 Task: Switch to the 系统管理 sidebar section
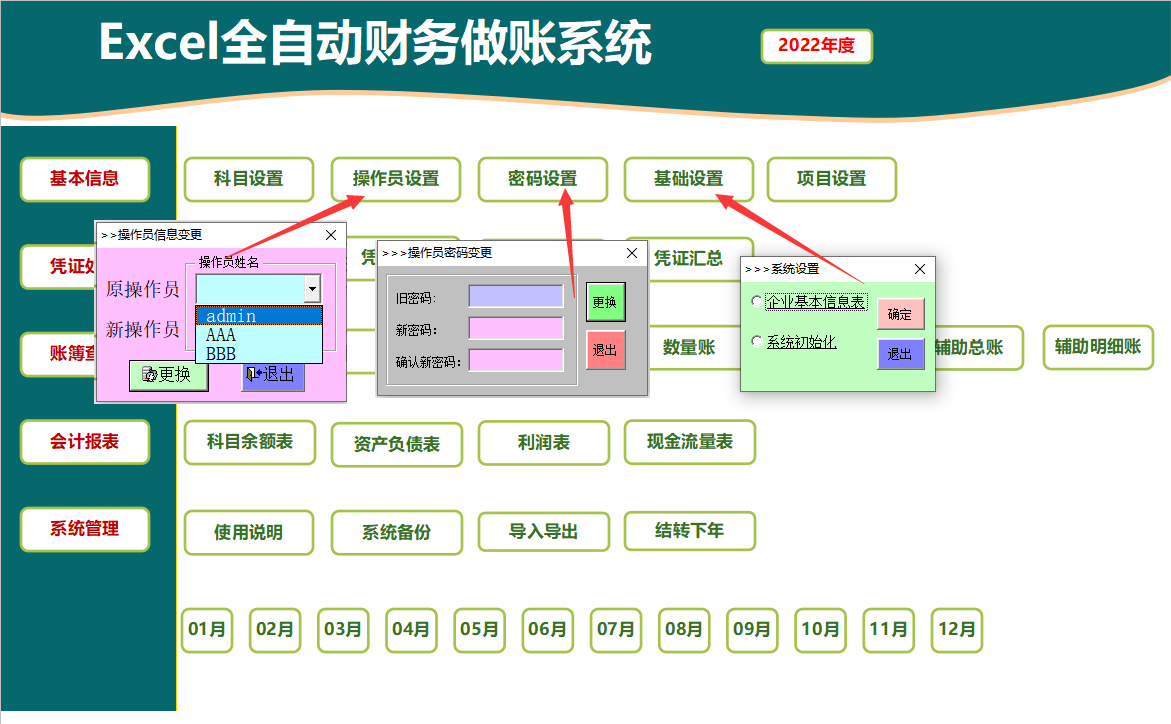point(85,531)
